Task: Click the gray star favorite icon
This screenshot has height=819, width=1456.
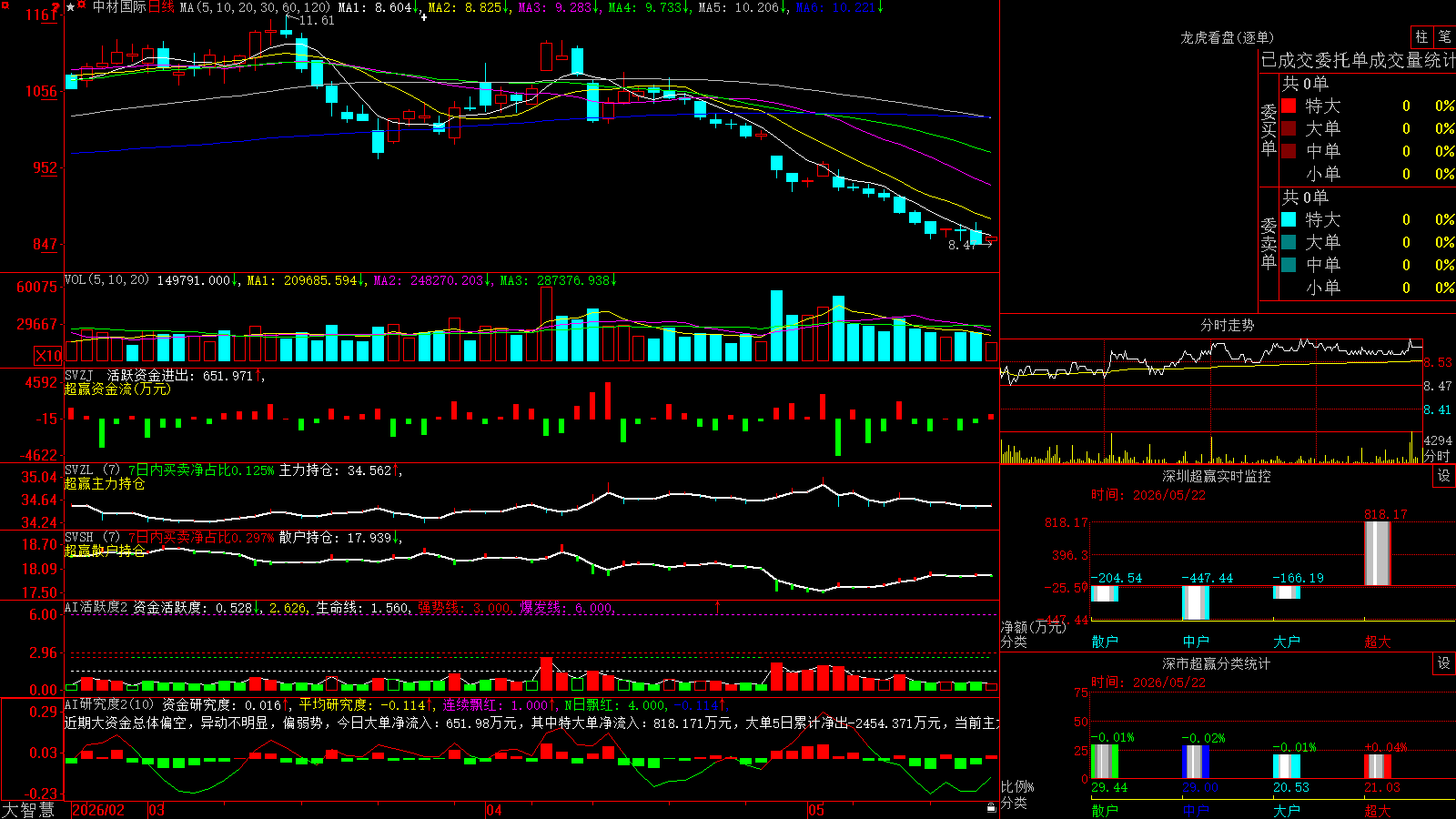Action: coord(71,7)
